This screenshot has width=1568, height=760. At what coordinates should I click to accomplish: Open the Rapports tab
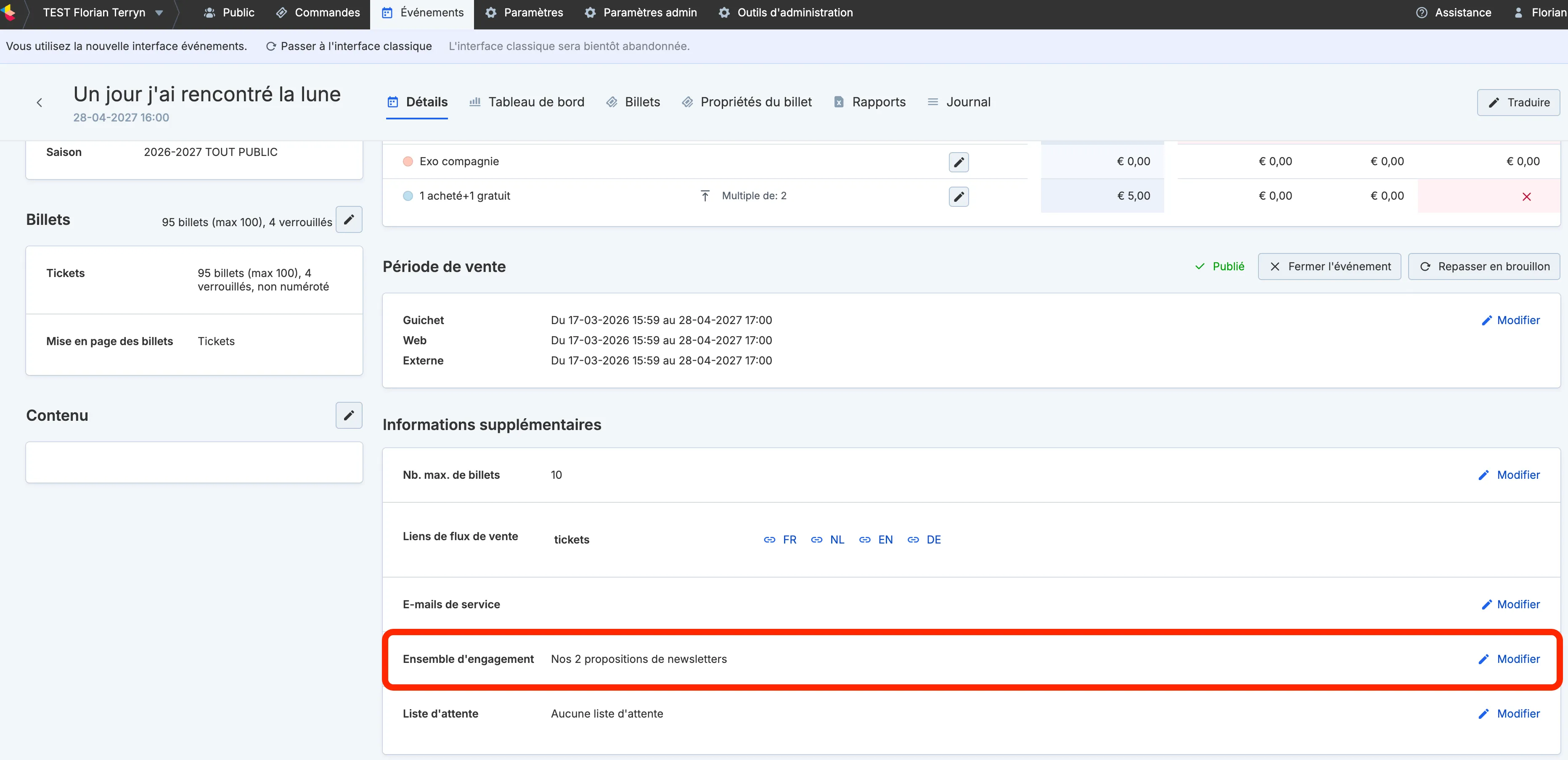pyautogui.click(x=869, y=102)
